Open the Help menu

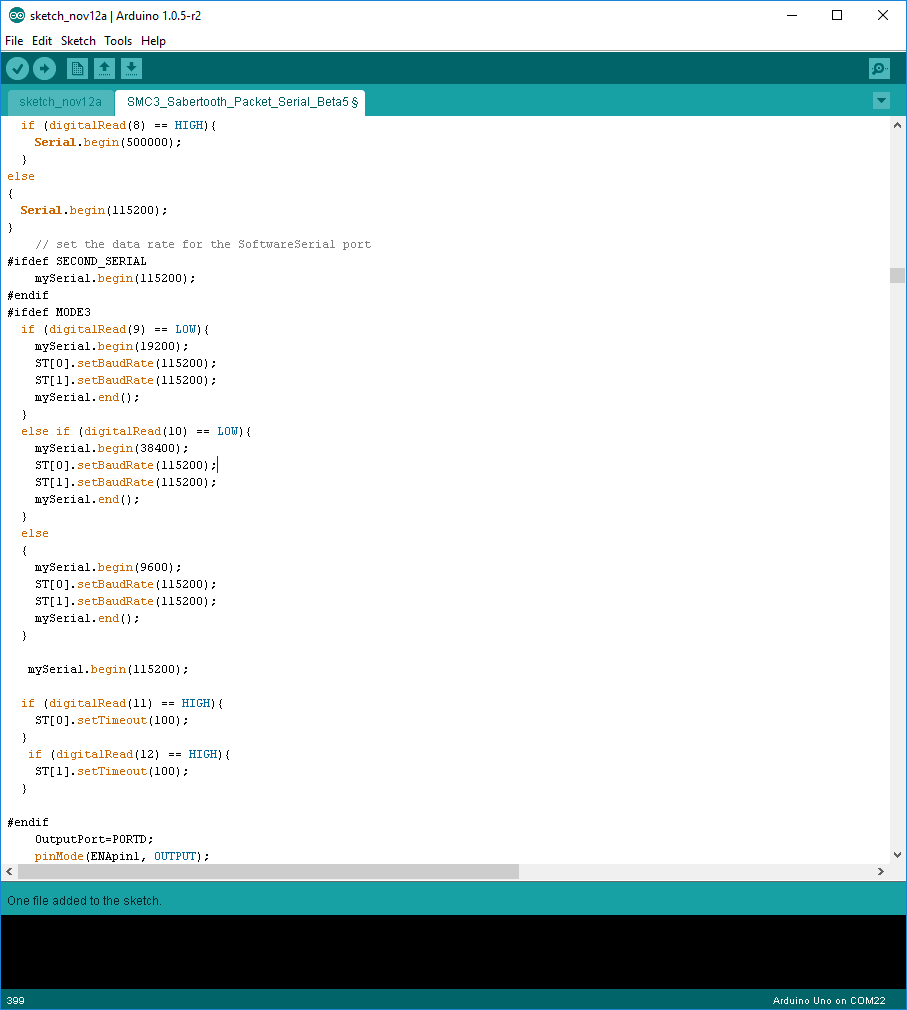tap(153, 41)
